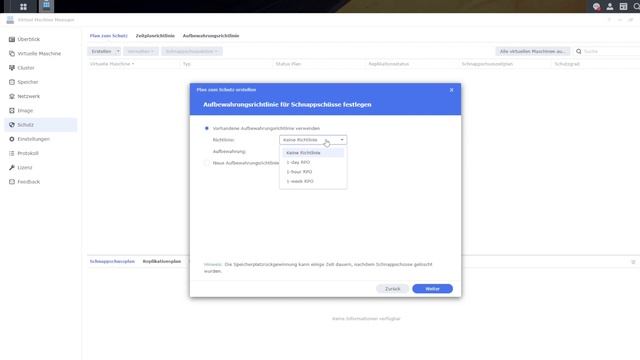
Task: Sort by the Schutzgrad column header
Action: point(567,64)
